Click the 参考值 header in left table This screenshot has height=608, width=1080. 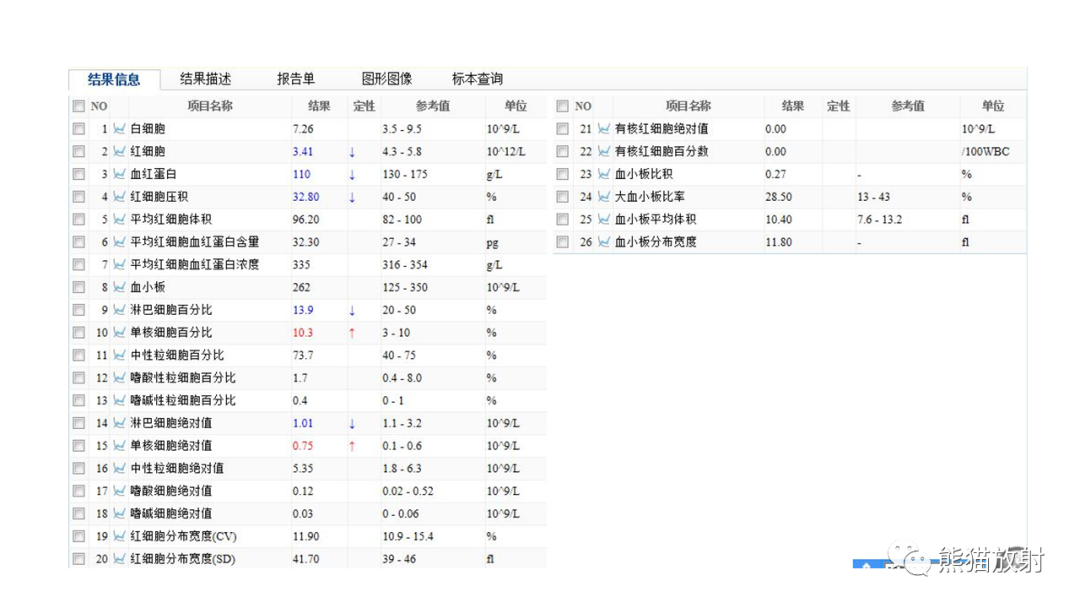coord(433,106)
